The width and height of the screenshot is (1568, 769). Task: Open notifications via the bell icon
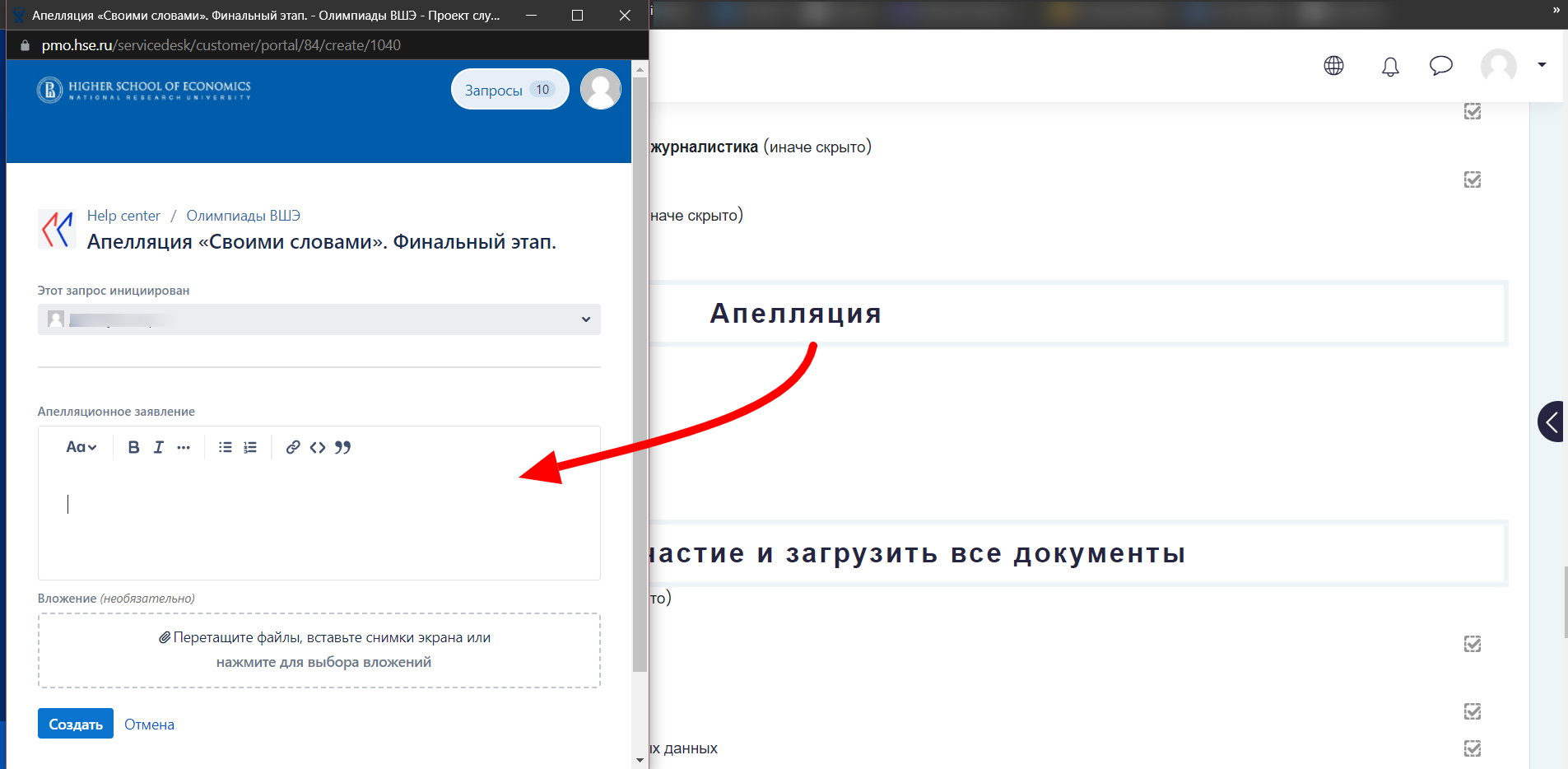(x=1390, y=67)
